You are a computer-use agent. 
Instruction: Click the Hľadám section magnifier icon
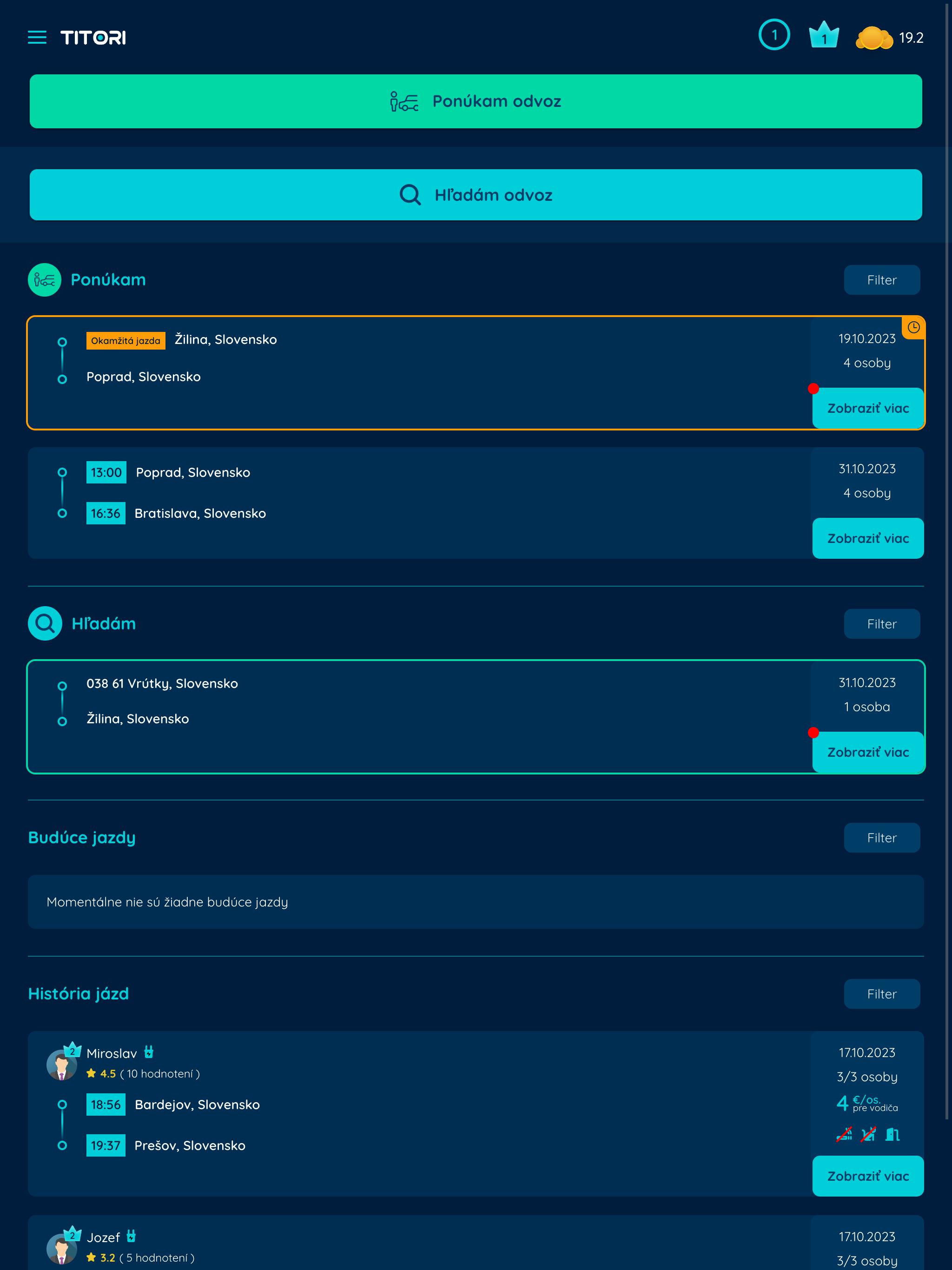point(45,623)
